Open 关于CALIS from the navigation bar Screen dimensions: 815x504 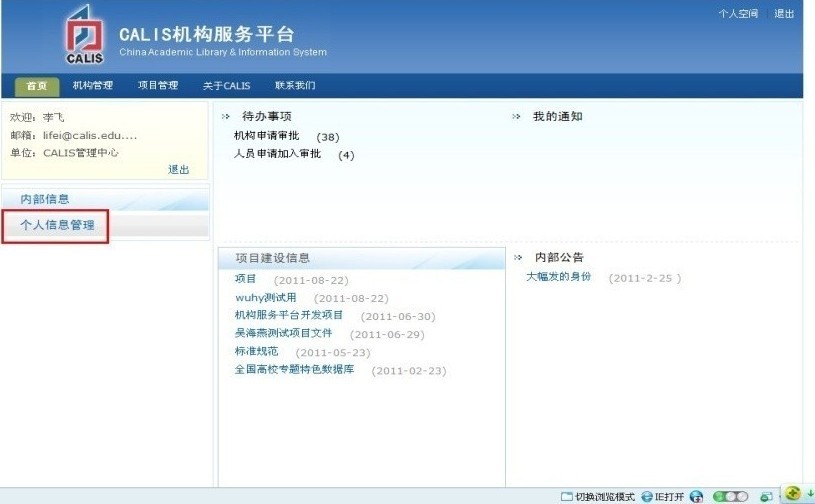(x=227, y=86)
